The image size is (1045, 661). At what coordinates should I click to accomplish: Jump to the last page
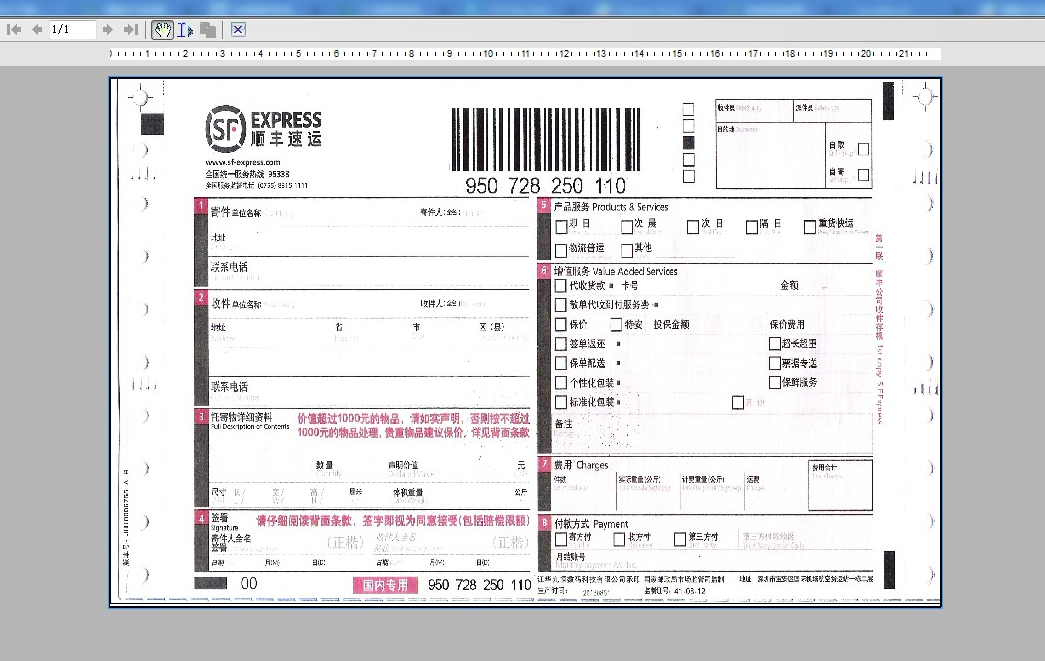(131, 29)
